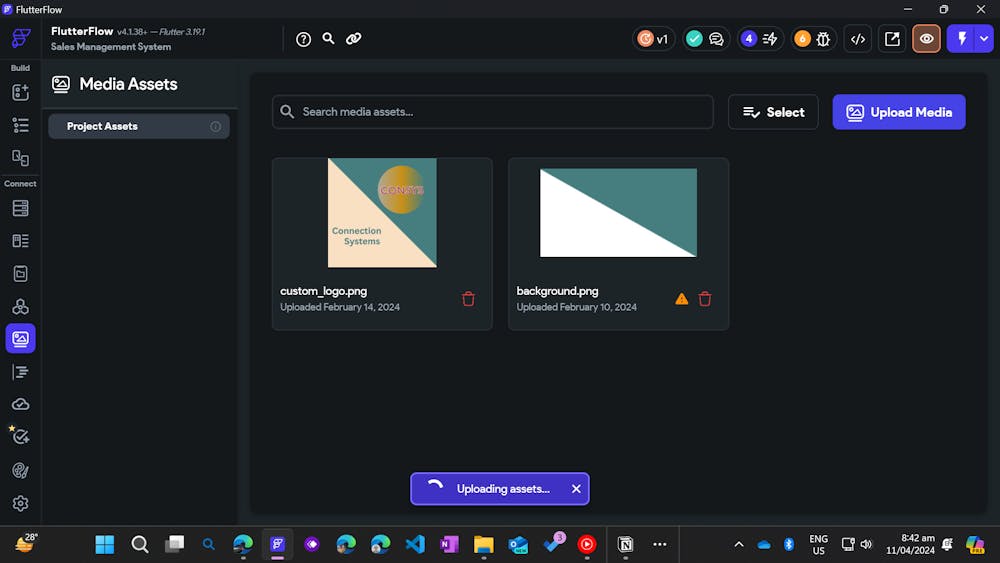Toggle the preview eye button

927,39
